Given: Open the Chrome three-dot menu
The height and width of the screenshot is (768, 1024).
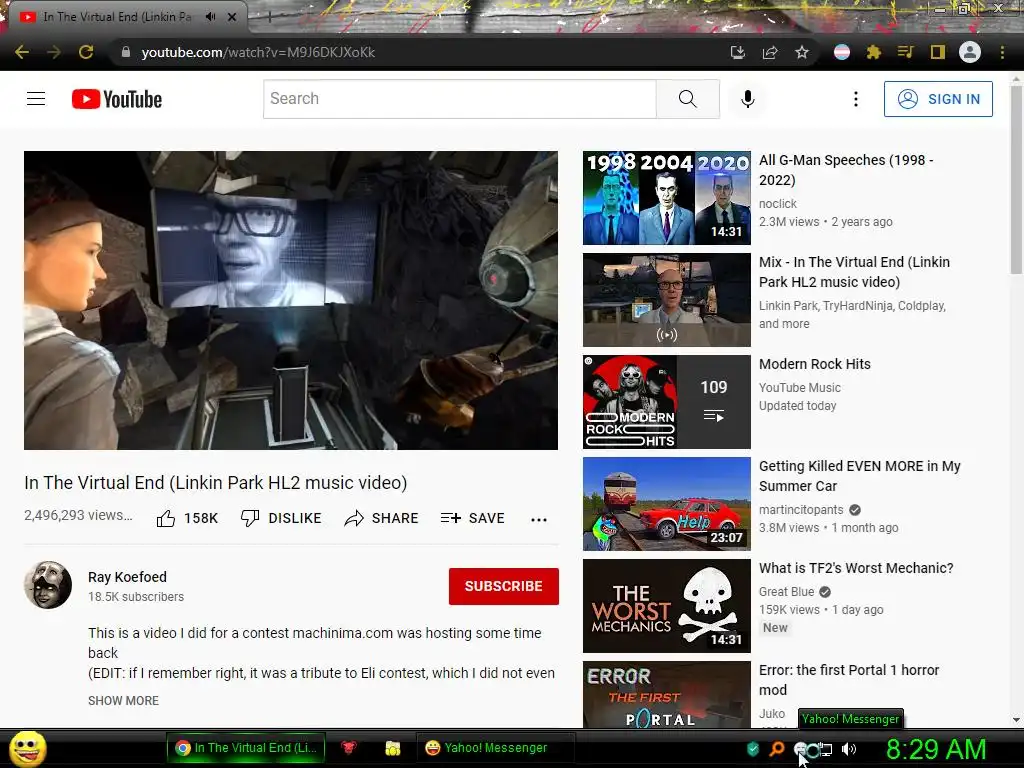Looking at the screenshot, I should pos(1002,52).
